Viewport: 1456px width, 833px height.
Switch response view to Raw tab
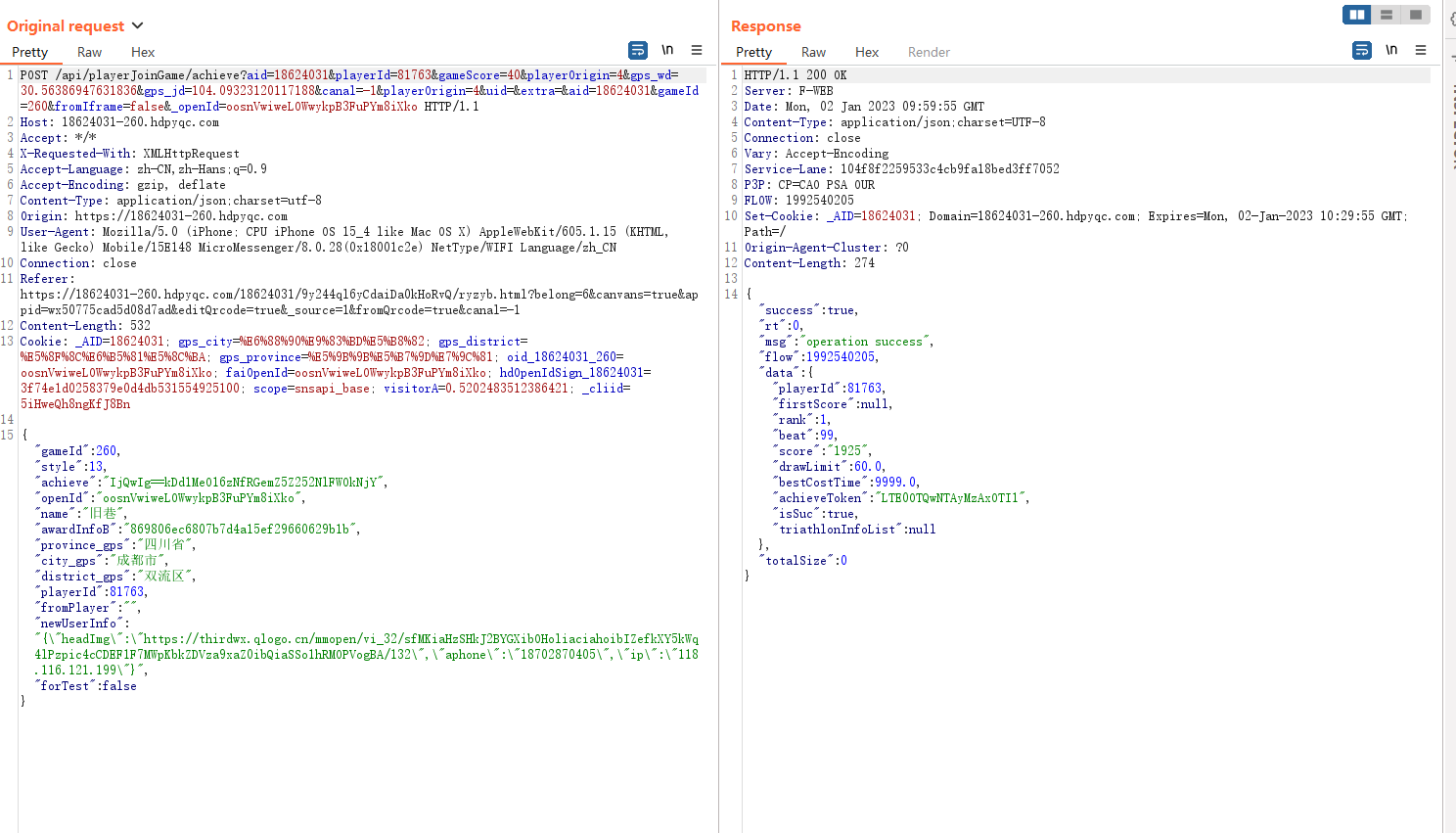pyautogui.click(x=813, y=53)
